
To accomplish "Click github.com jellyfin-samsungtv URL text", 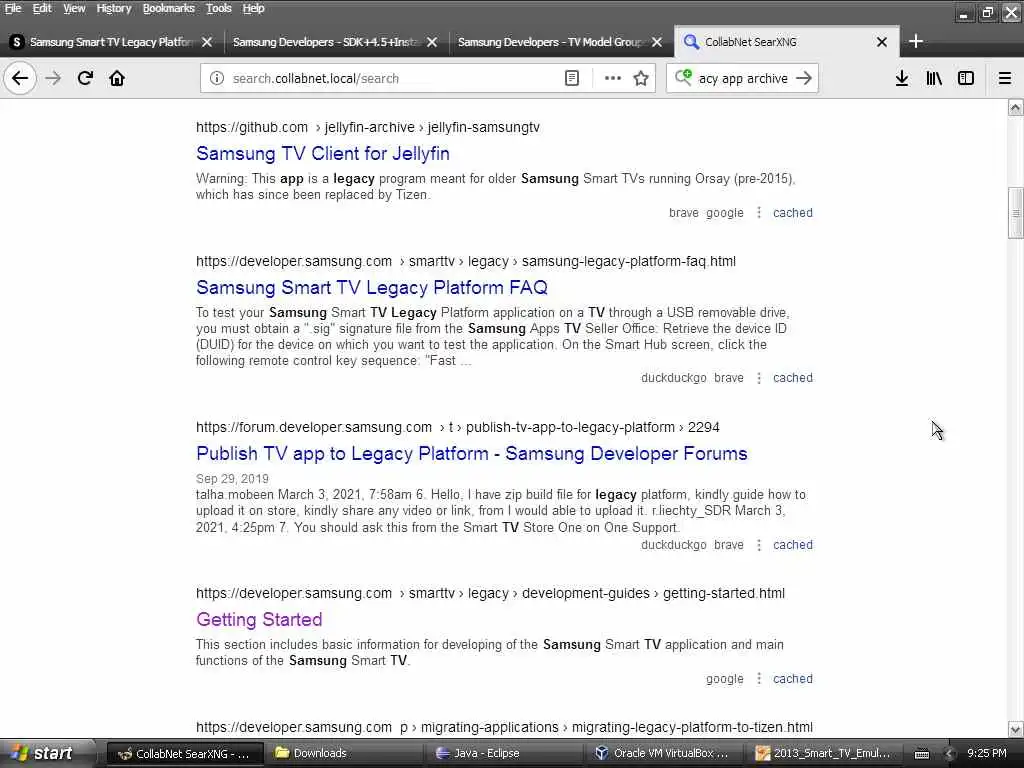I will tap(368, 127).
